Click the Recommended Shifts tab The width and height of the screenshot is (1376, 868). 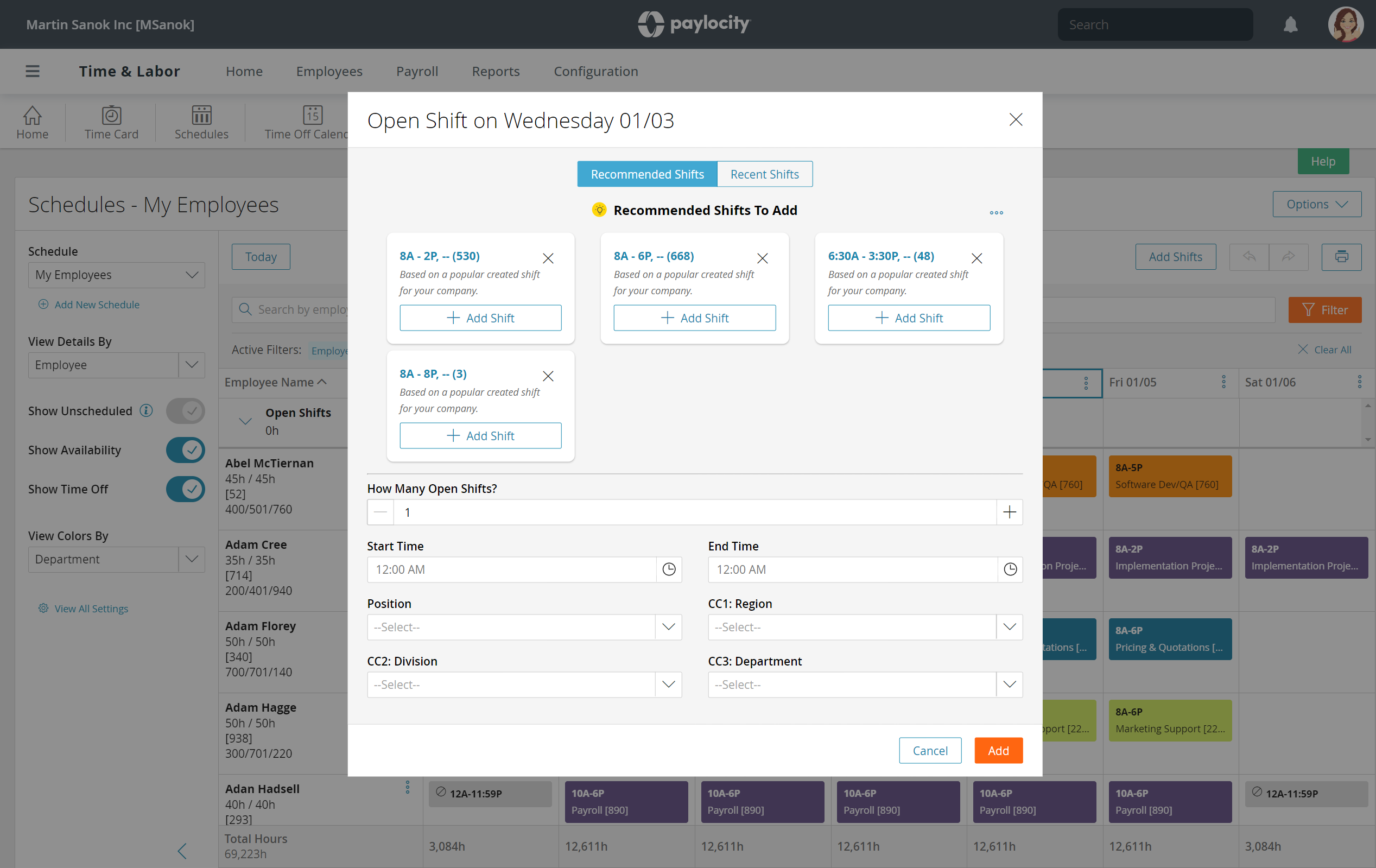click(647, 174)
